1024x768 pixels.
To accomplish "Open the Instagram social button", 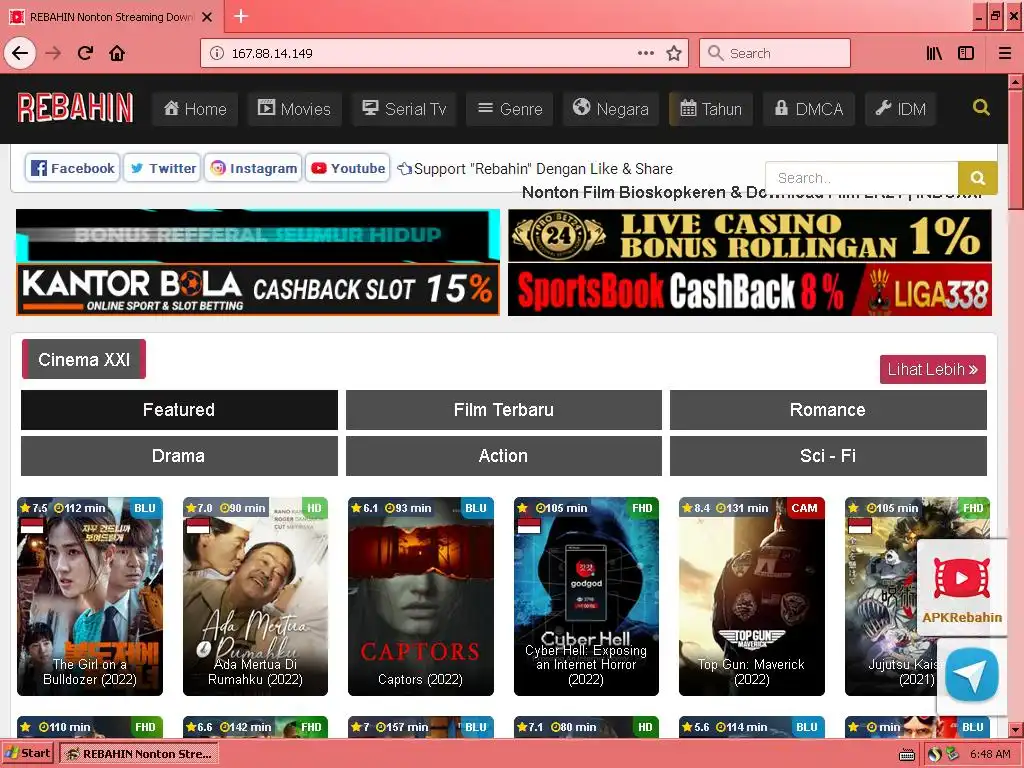I will click(253, 168).
